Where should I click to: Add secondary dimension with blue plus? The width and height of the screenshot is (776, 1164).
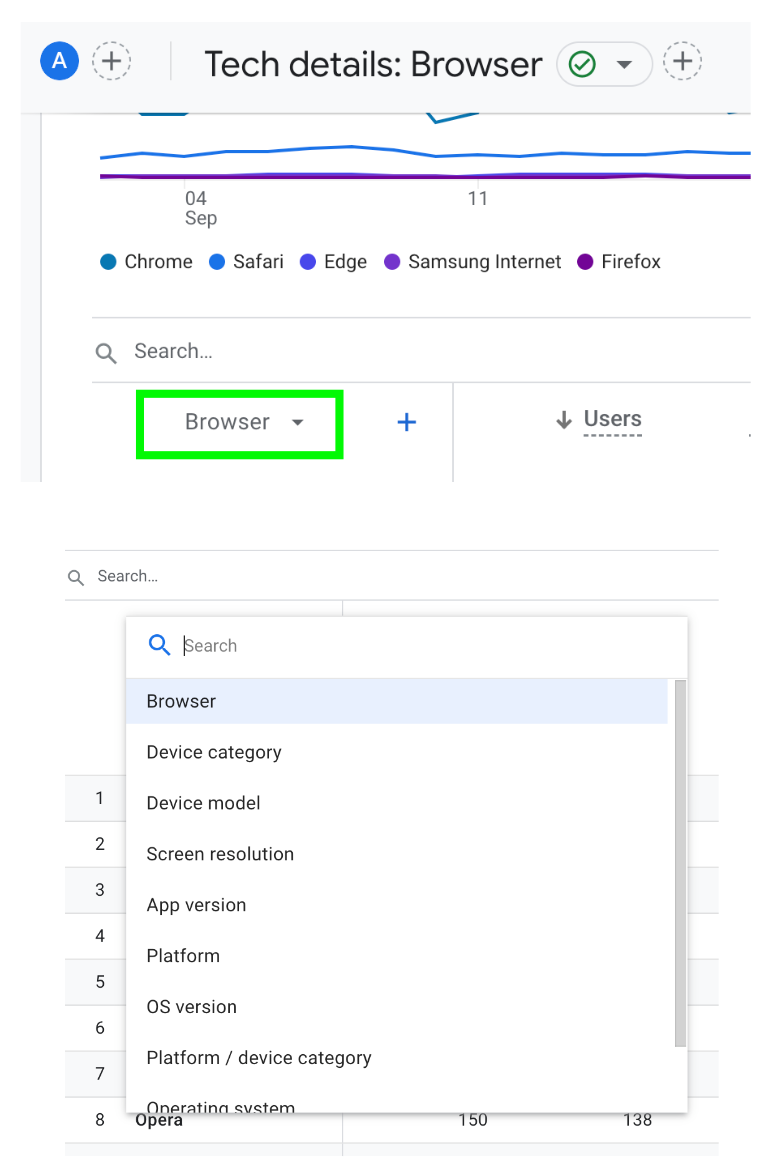coord(406,422)
